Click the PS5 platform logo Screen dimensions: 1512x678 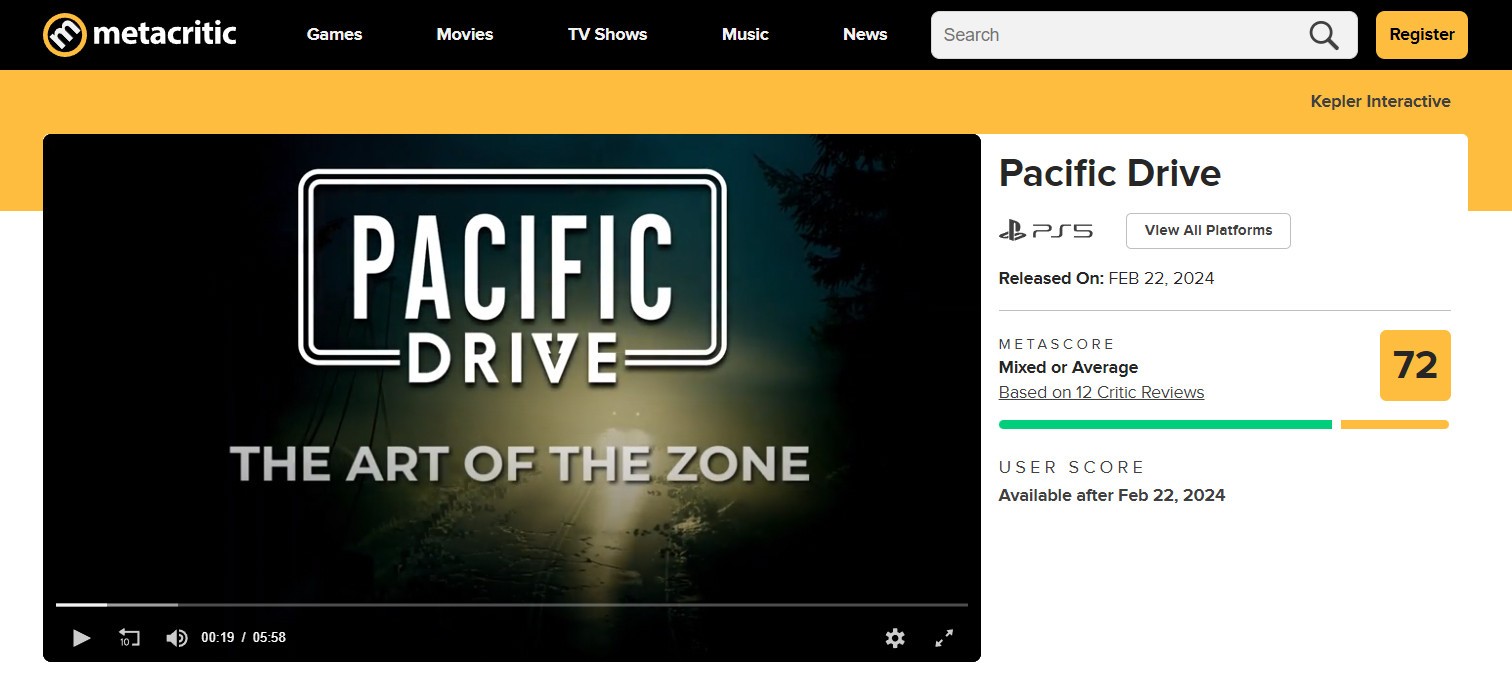coord(1046,231)
